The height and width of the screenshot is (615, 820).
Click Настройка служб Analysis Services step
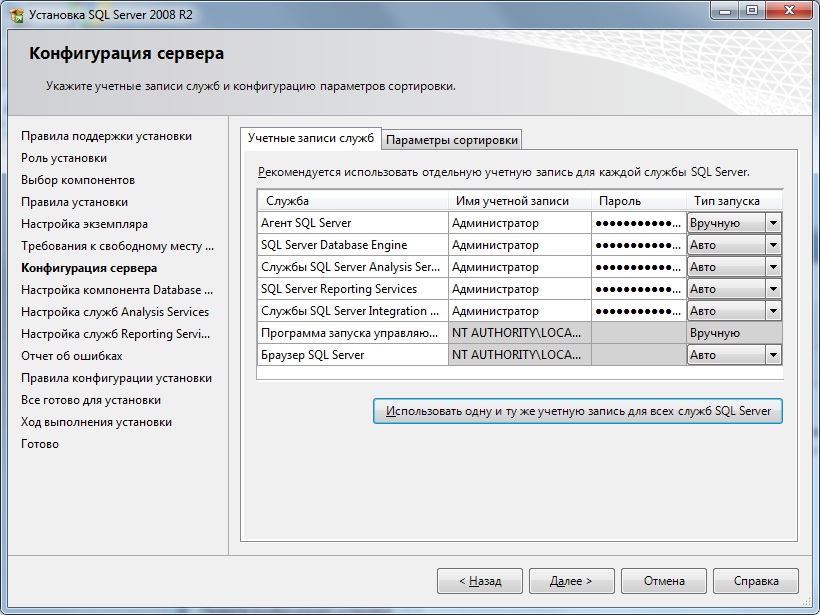[115, 312]
